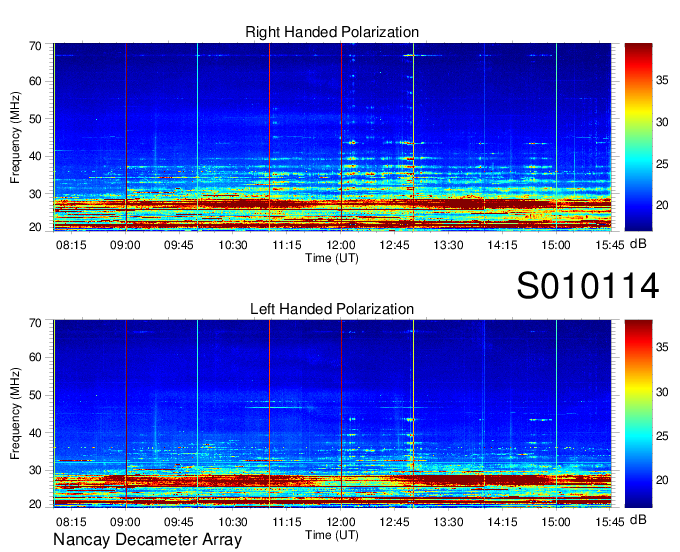
Task: Click the '15:45' tick on bottom plot
Action: [610, 522]
